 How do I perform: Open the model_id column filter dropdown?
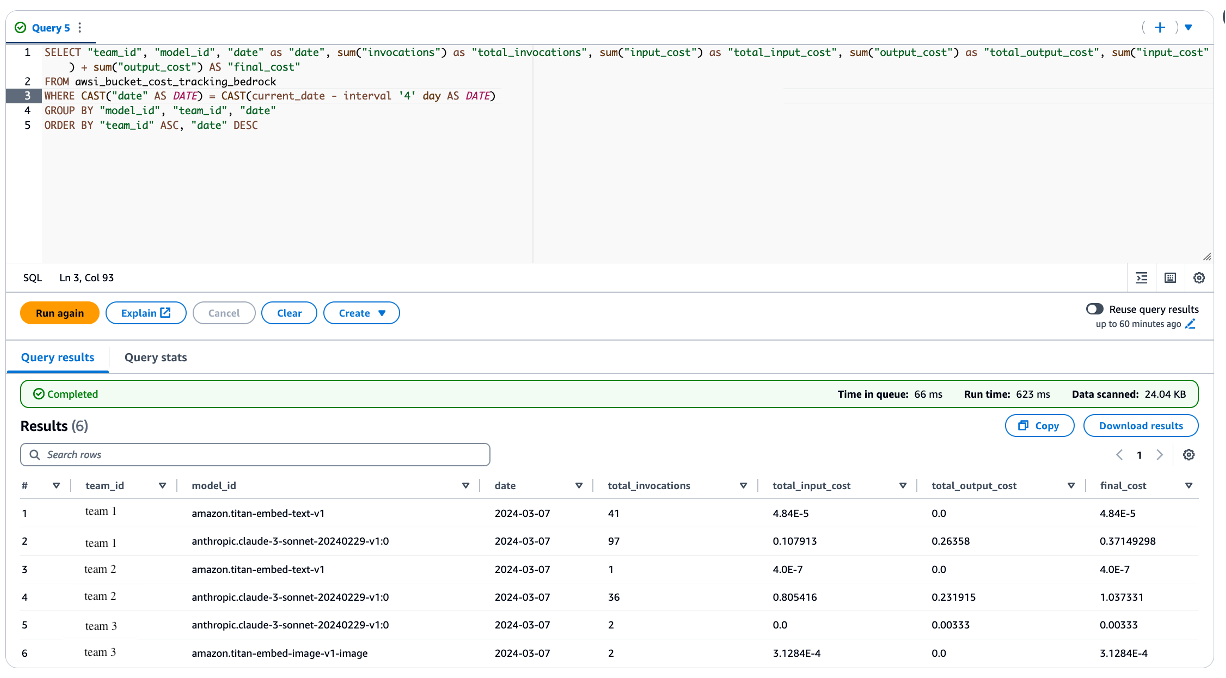click(465, 485)
